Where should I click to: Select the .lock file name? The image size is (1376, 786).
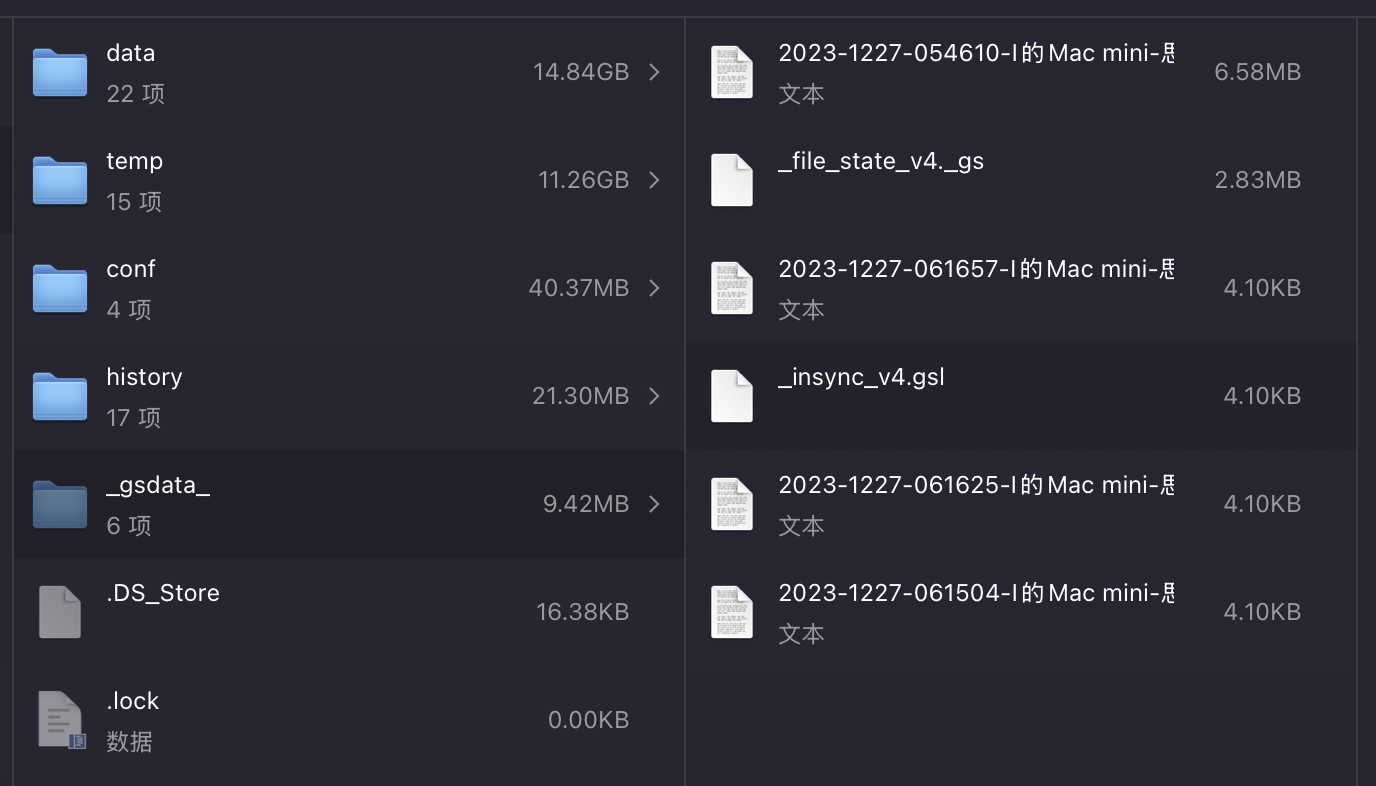(x=133, y=701)
